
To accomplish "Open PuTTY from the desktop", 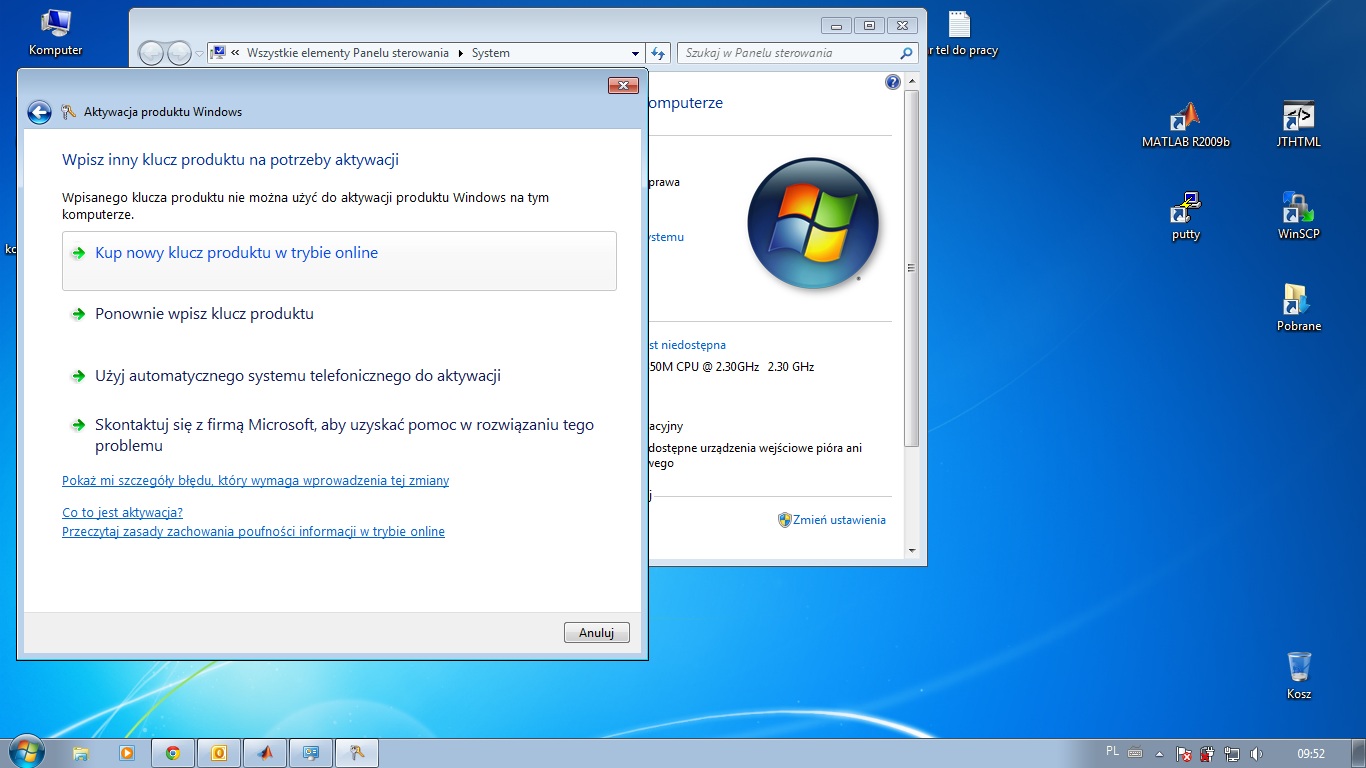I will (x=1186, y=213).
